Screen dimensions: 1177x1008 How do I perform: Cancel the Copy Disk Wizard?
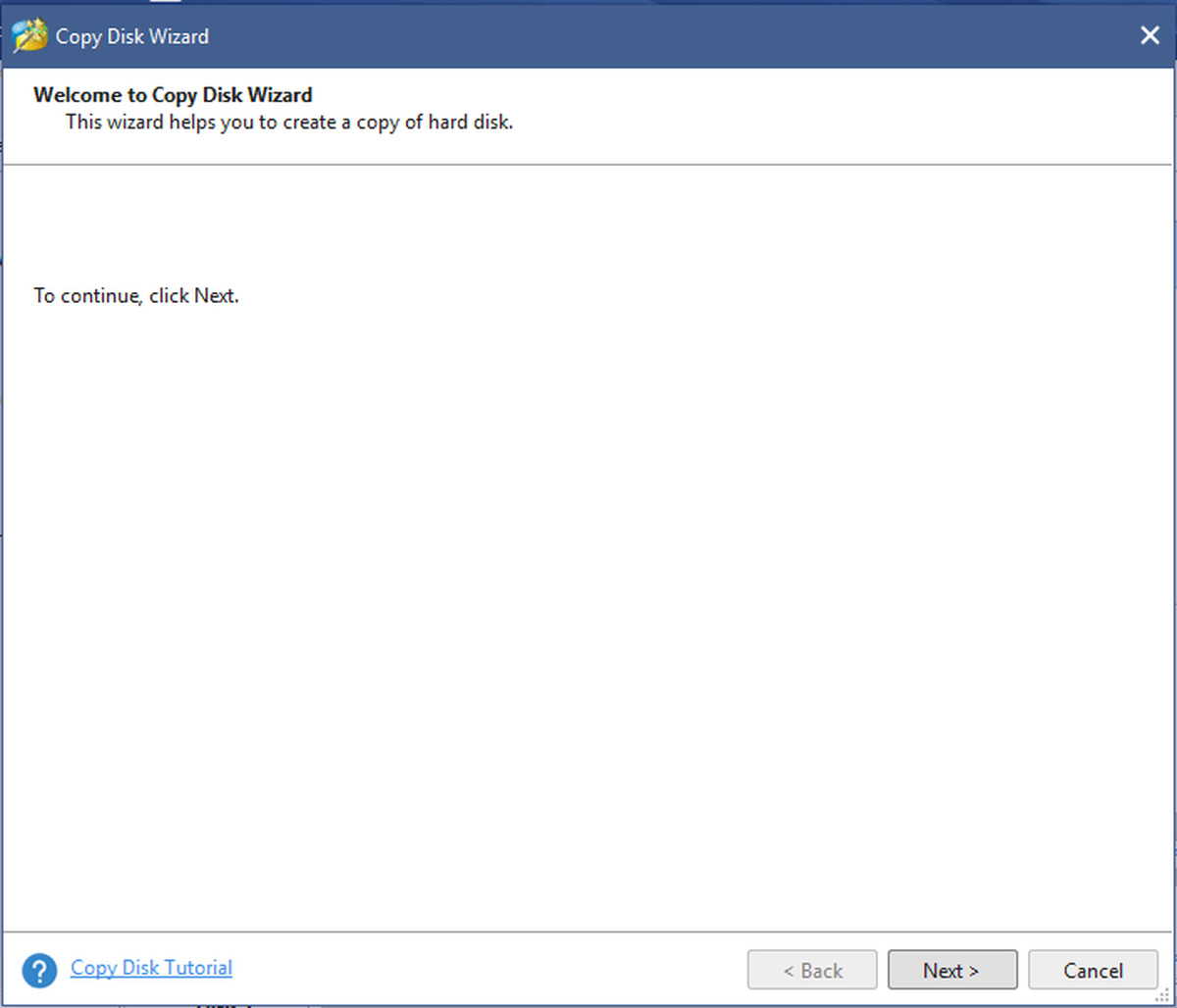tap(1093, 970)
